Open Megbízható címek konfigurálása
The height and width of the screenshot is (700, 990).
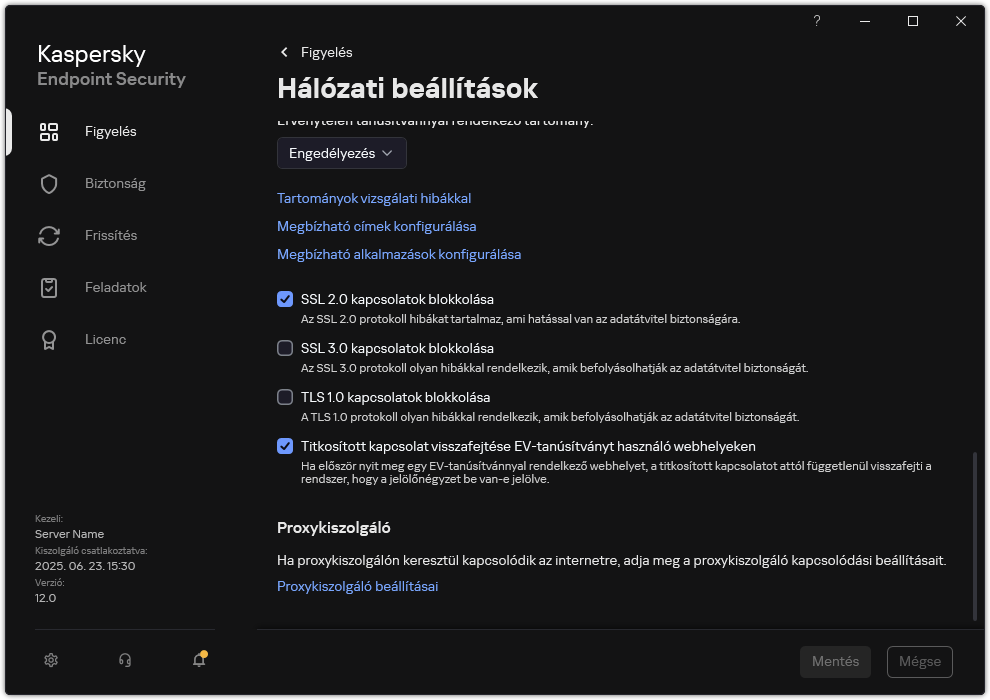point(377,226)
